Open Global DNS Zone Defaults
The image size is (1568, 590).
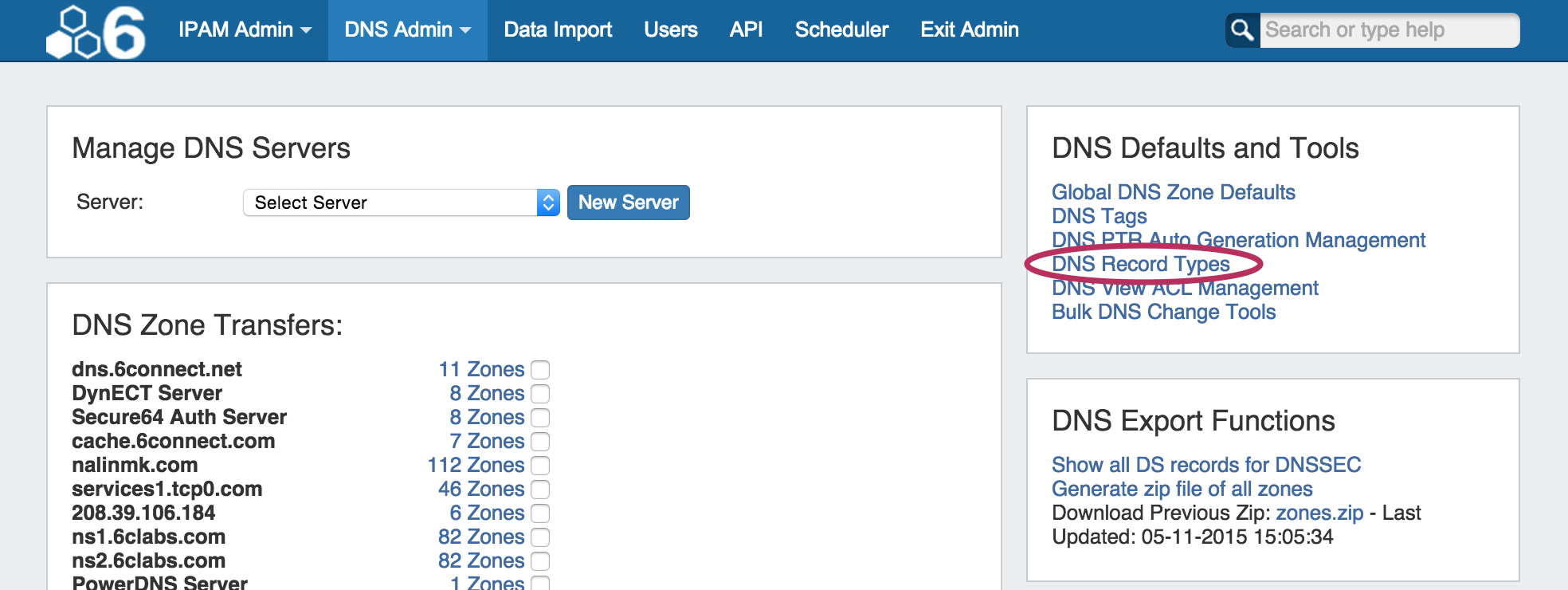[x=1173, y=192]
